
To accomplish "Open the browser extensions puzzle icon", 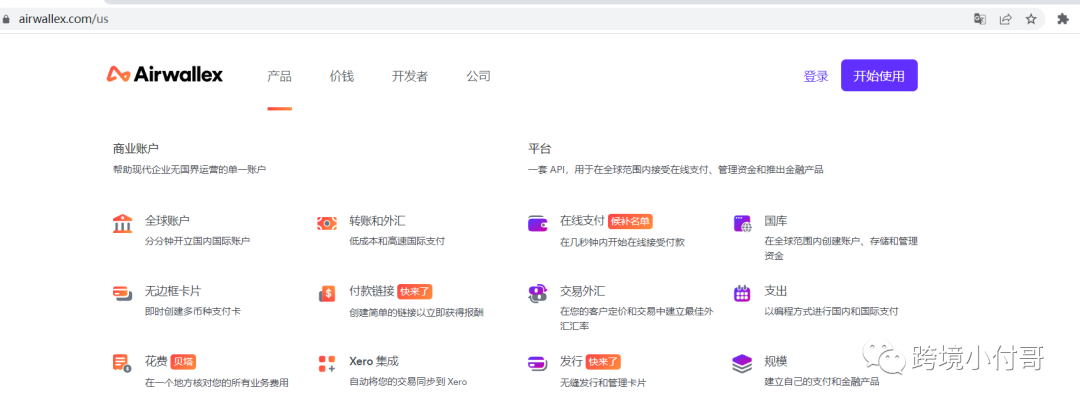I will coord(1063,19).
